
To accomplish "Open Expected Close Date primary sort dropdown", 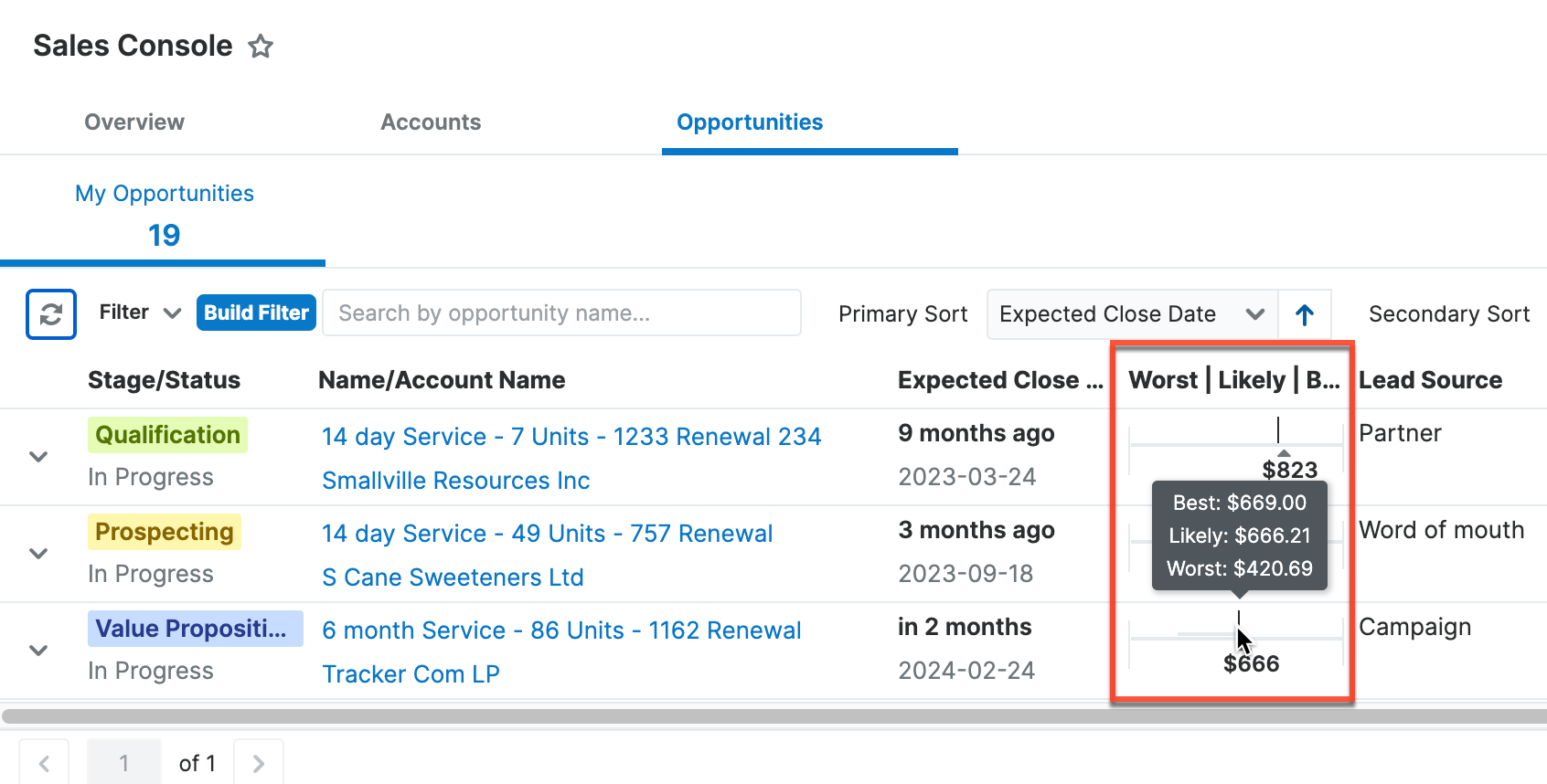I will tap(1132, 314).
